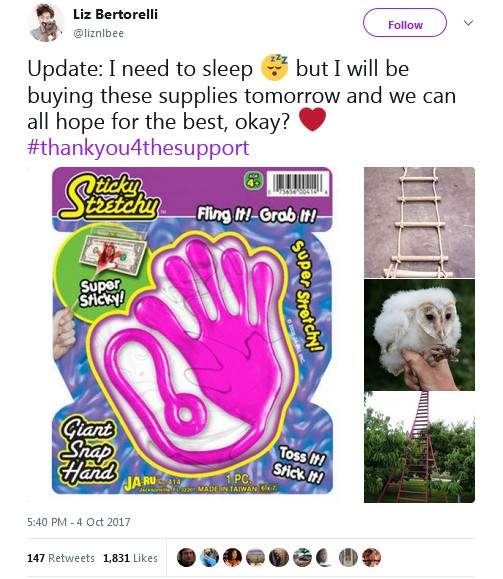503x579 pixels.
Task: Click the last liker avatar in row
Action: pos(372,558)
